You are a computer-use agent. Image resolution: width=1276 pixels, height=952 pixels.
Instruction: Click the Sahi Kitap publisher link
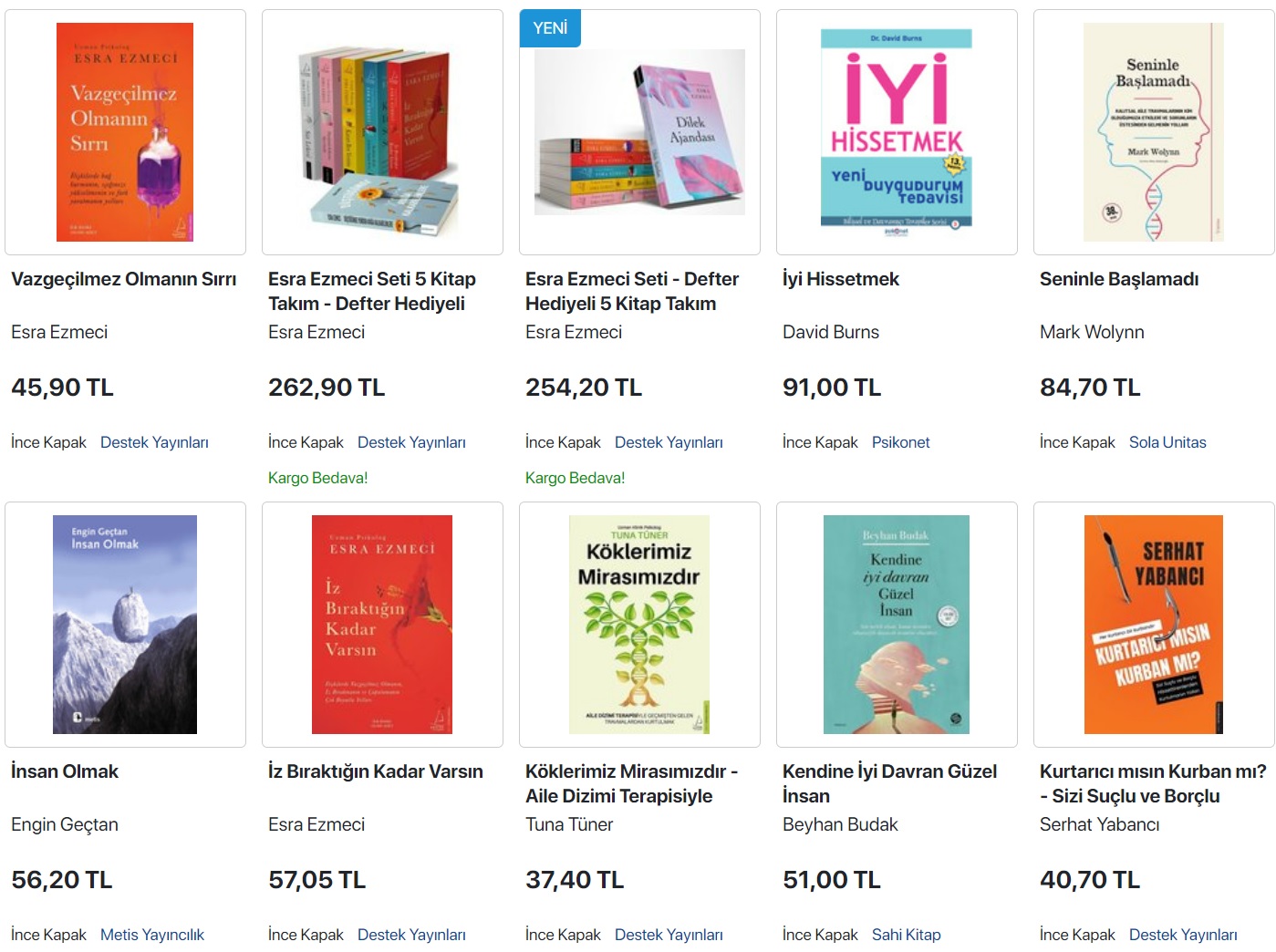point(906,935)
